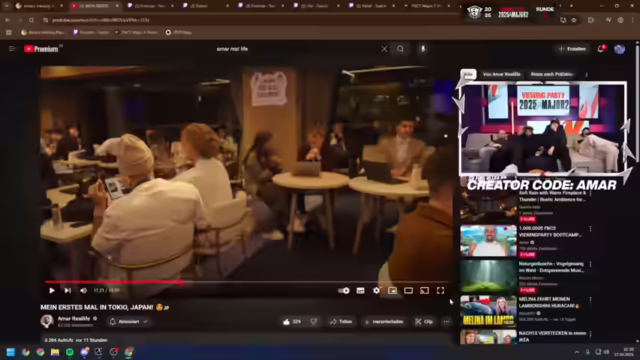
Task: Create a clip with Clip button
Action: pos(424,322)
